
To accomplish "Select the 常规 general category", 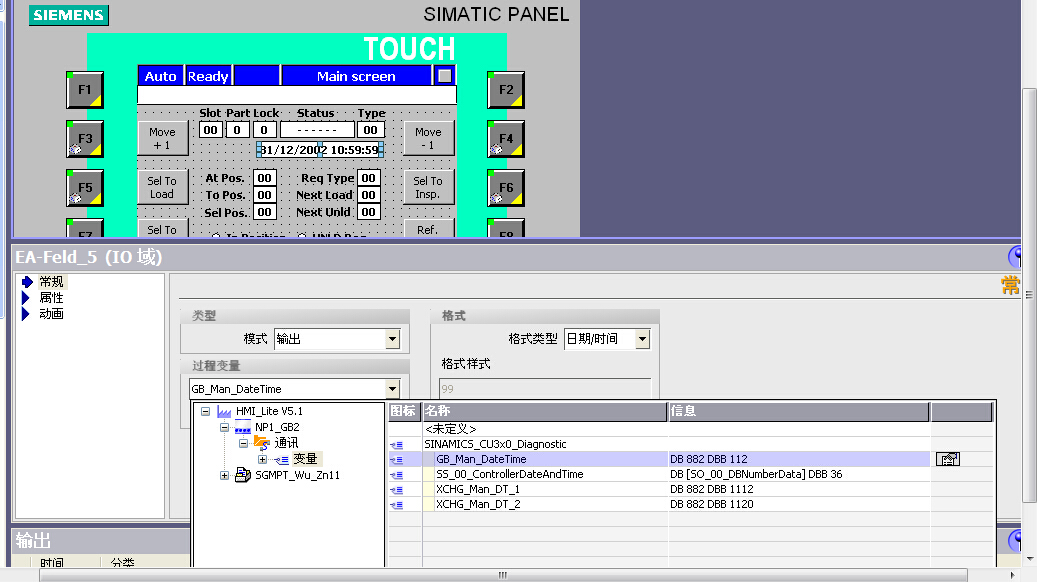I will (51, 282).
